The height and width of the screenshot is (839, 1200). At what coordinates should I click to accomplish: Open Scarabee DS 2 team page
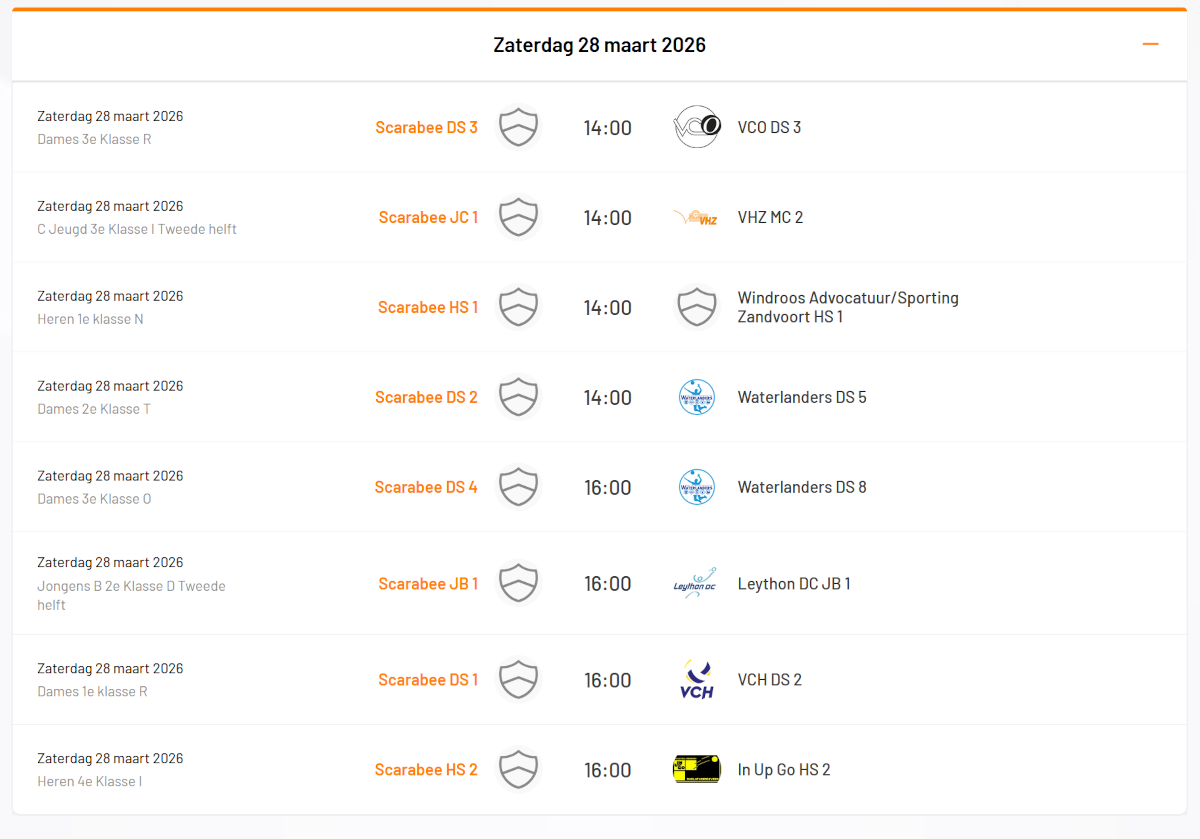point(426,398)
